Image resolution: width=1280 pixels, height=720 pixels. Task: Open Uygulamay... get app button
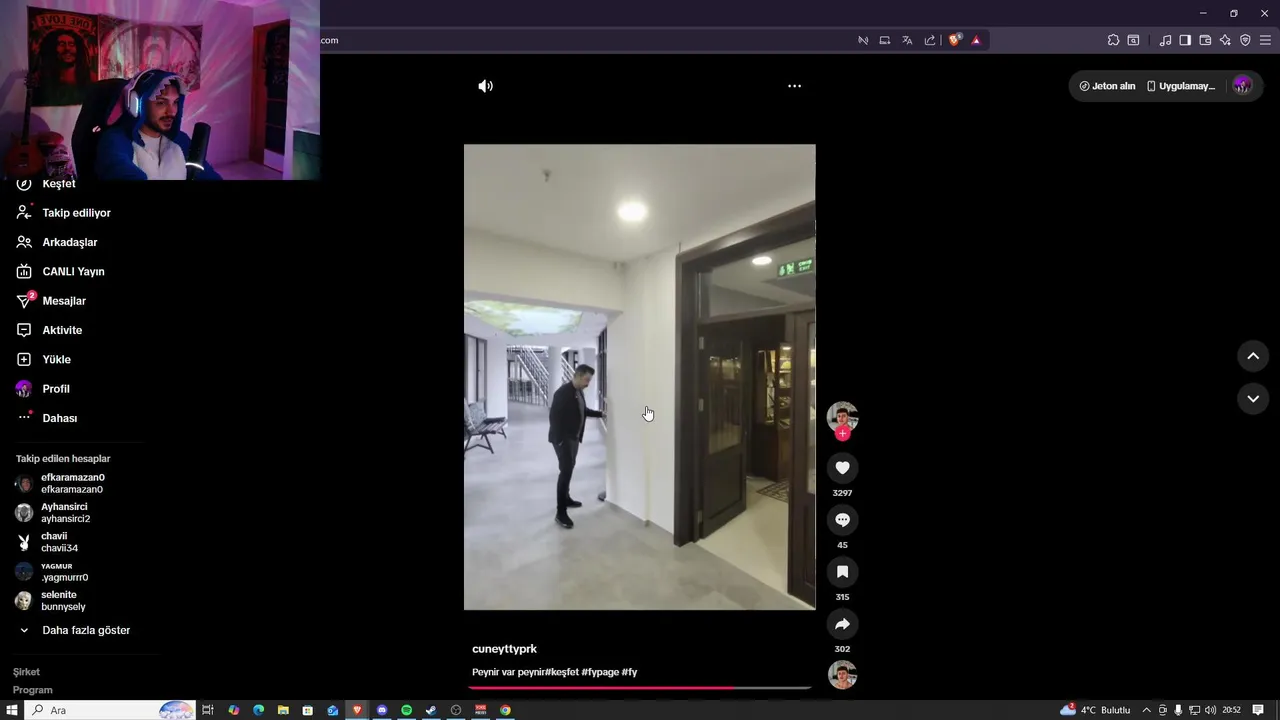[x=1181, y=86]
